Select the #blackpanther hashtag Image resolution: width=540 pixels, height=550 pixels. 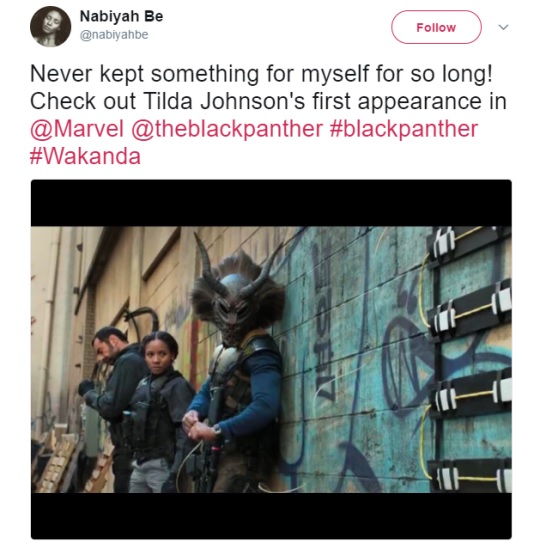(x=404, y=129)
